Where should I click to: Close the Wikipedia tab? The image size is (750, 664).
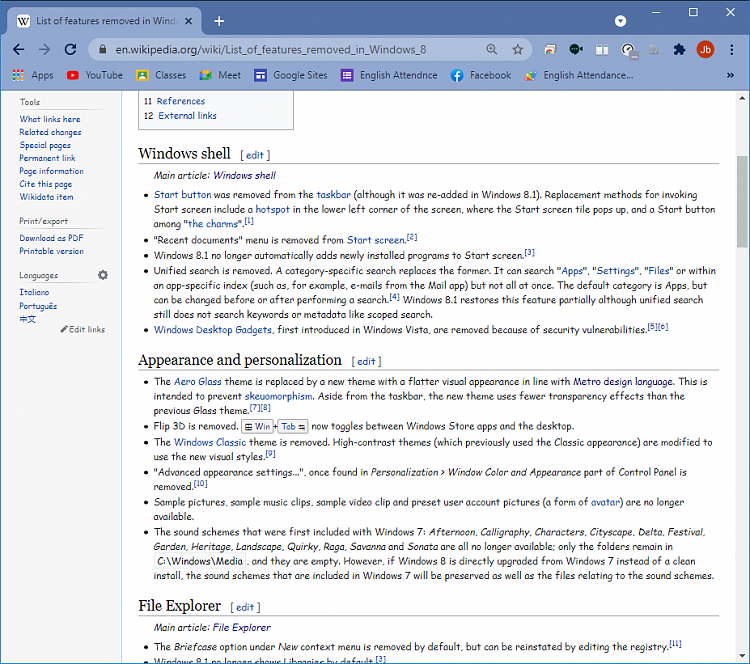pos(188,21)
